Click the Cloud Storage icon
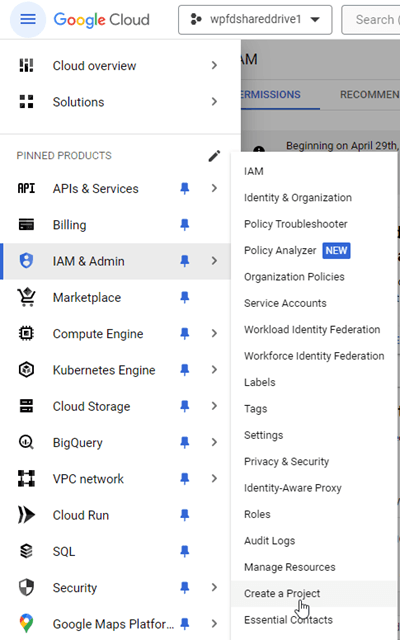The image size is (400, 640). pos(27,406)
